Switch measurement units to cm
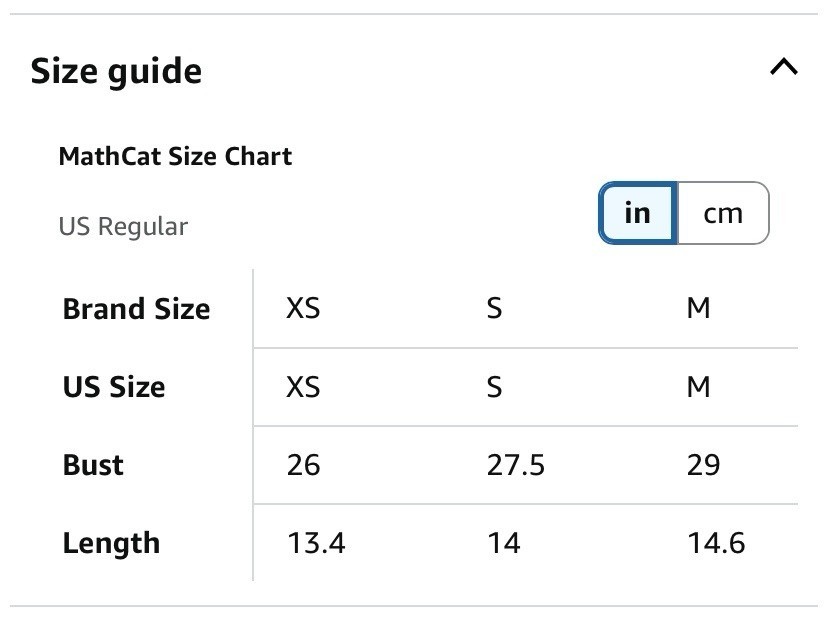828x622 pixels. tap(723, 213)
